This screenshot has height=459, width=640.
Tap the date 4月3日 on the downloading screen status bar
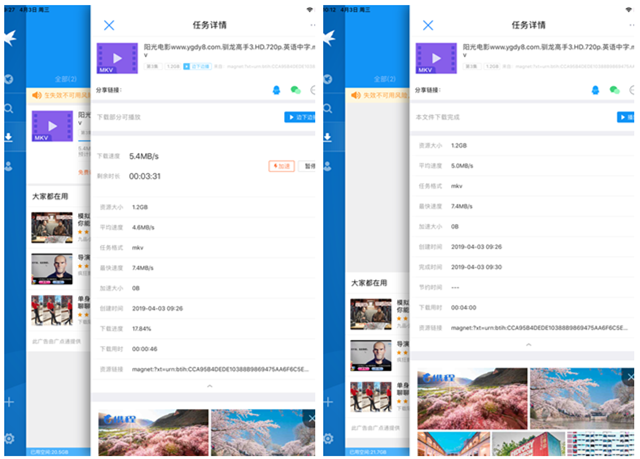(28, 10)
